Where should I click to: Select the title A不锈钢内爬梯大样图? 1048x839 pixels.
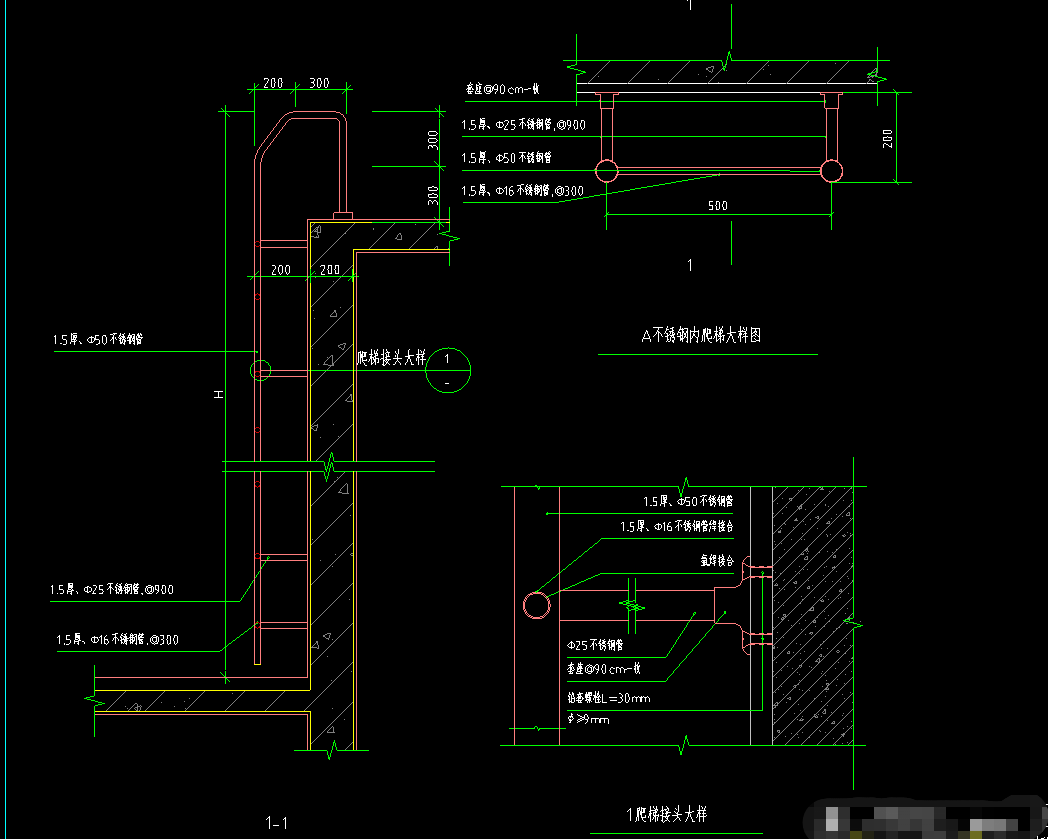pyautogui.click(x=701, y=335)
